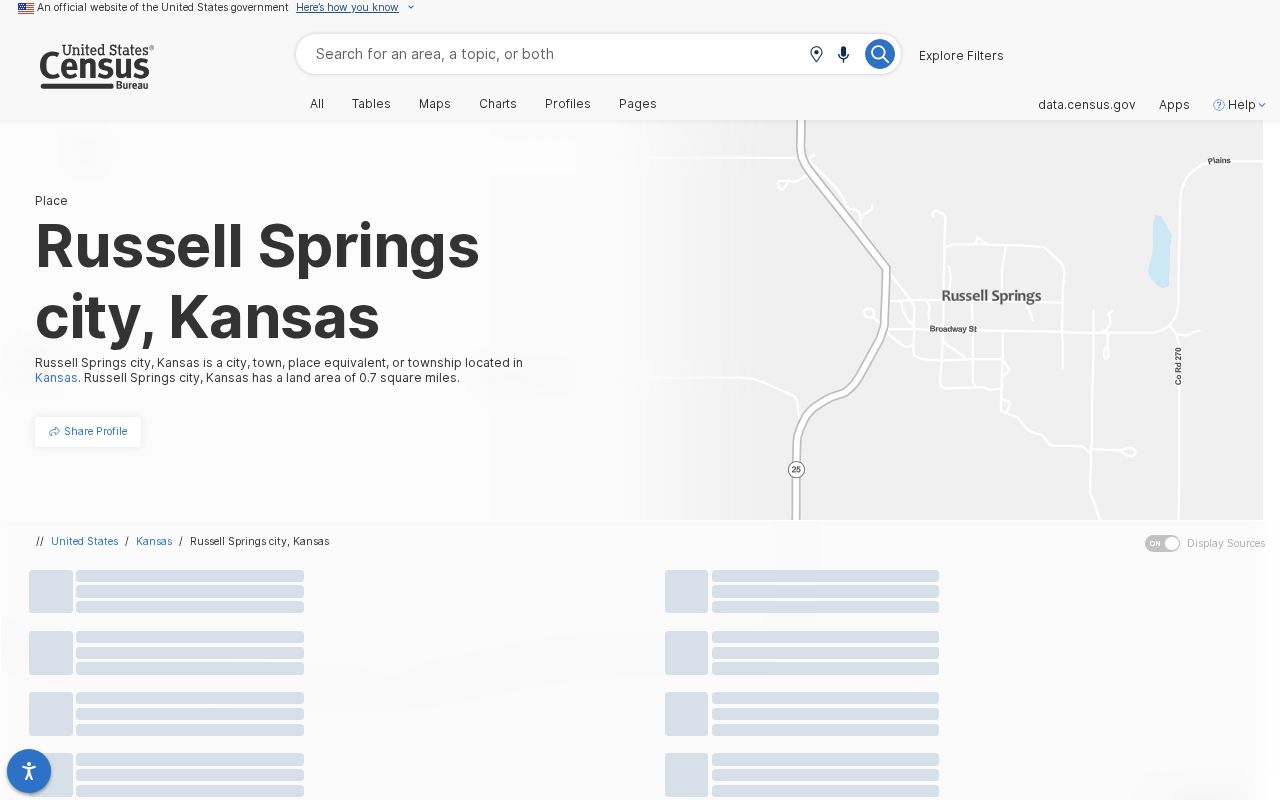Click the 'Place' label above the heading
The height and width of the screenshot is (800, 1280).
coord(51,201)
